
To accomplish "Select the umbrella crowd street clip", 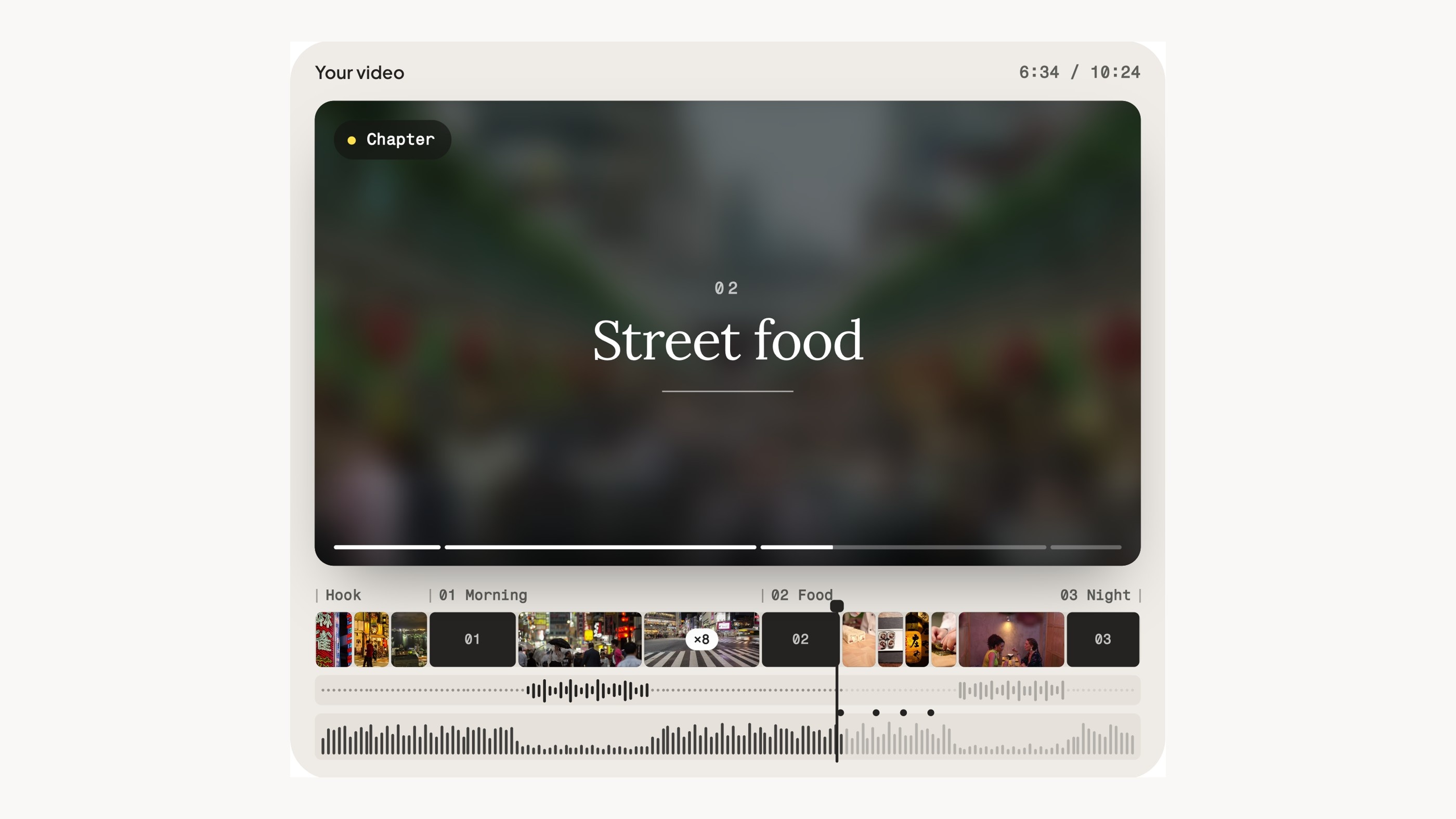I will [579, 639].
